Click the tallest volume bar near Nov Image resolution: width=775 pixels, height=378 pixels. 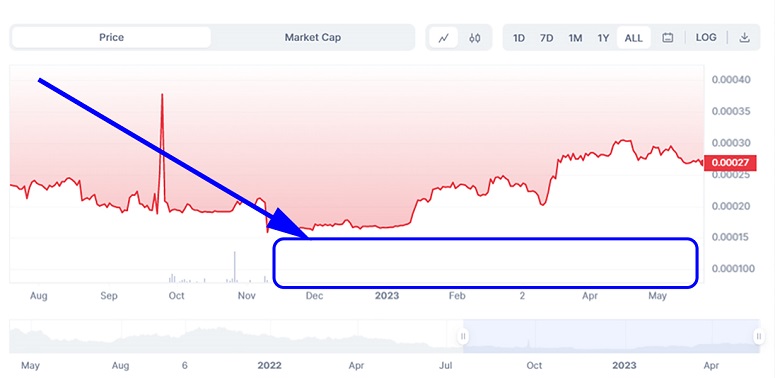click(x=235, y=267)
